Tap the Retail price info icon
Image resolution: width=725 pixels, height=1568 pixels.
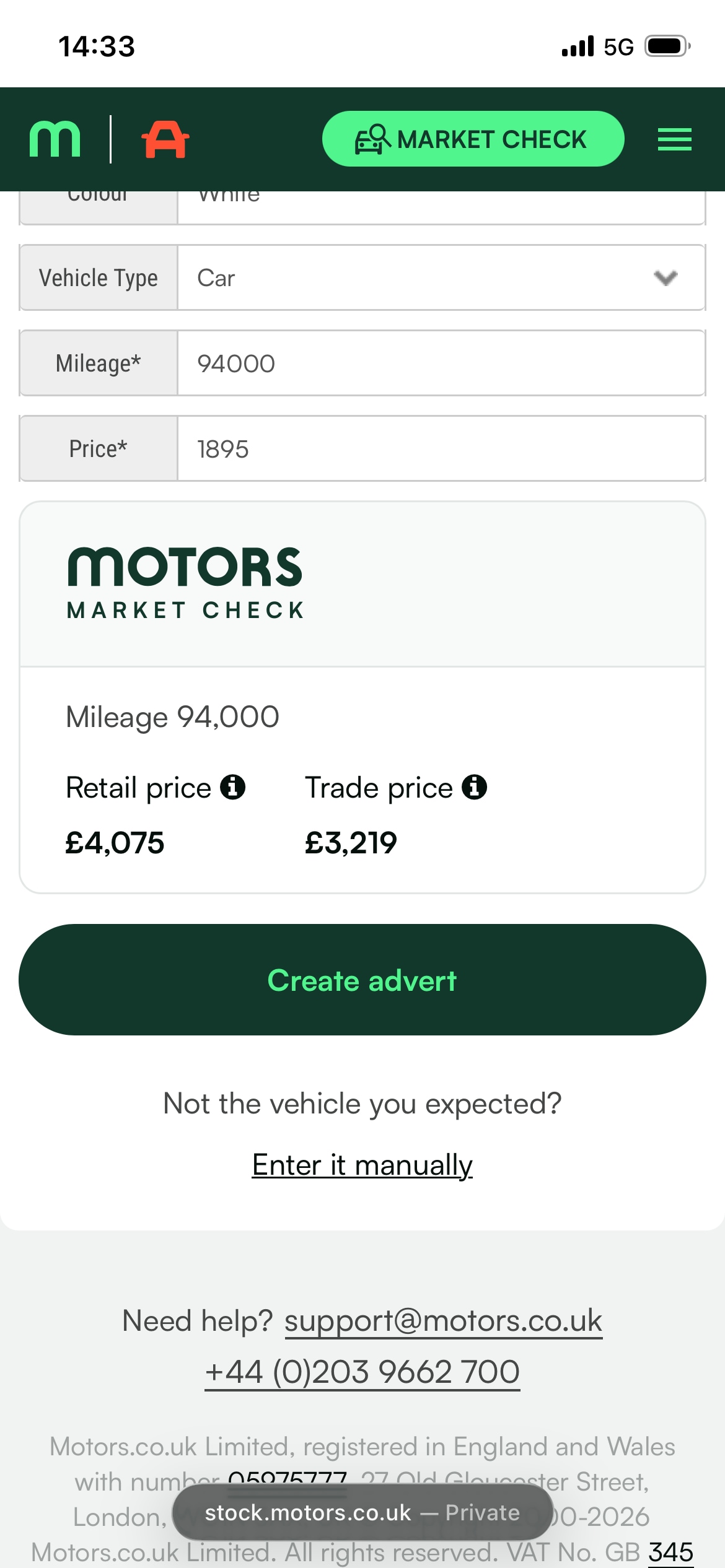[x=233, y=787]
